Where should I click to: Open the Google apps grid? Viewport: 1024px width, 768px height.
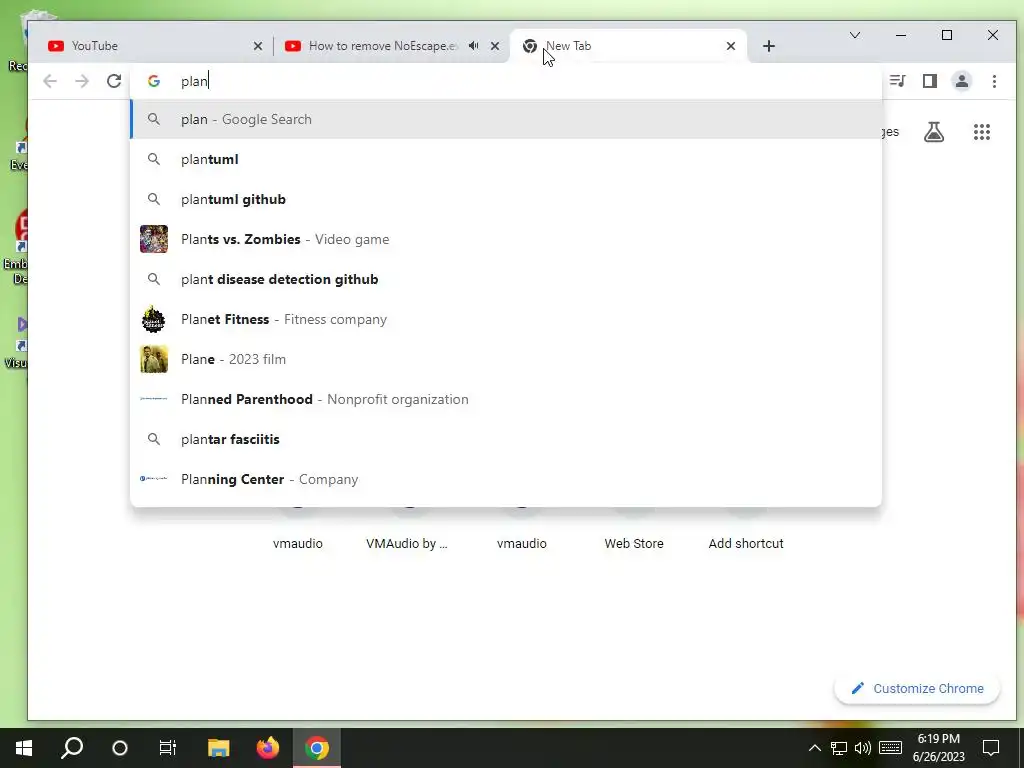coord(982,132)
